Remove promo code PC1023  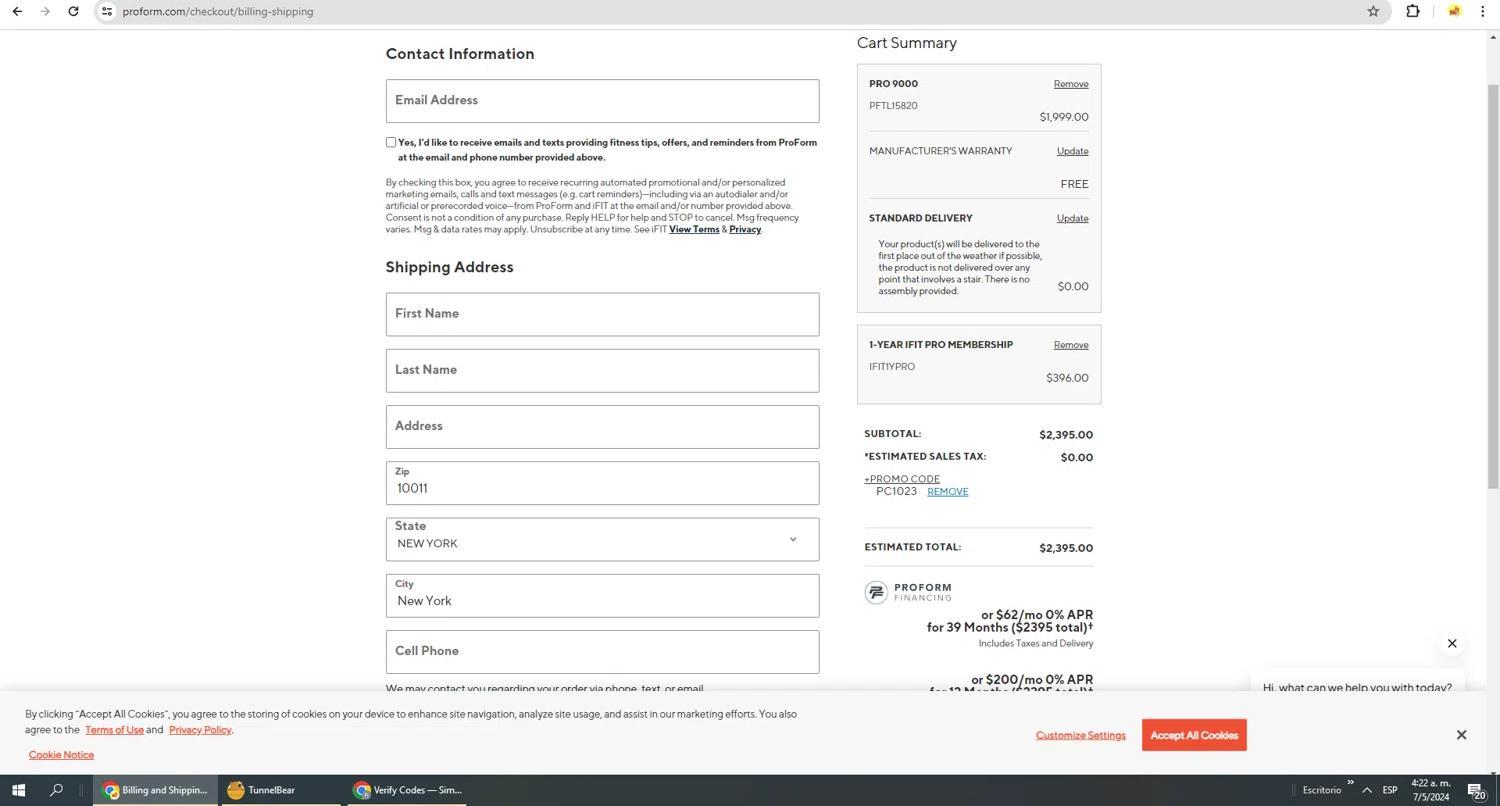point(947,492)
